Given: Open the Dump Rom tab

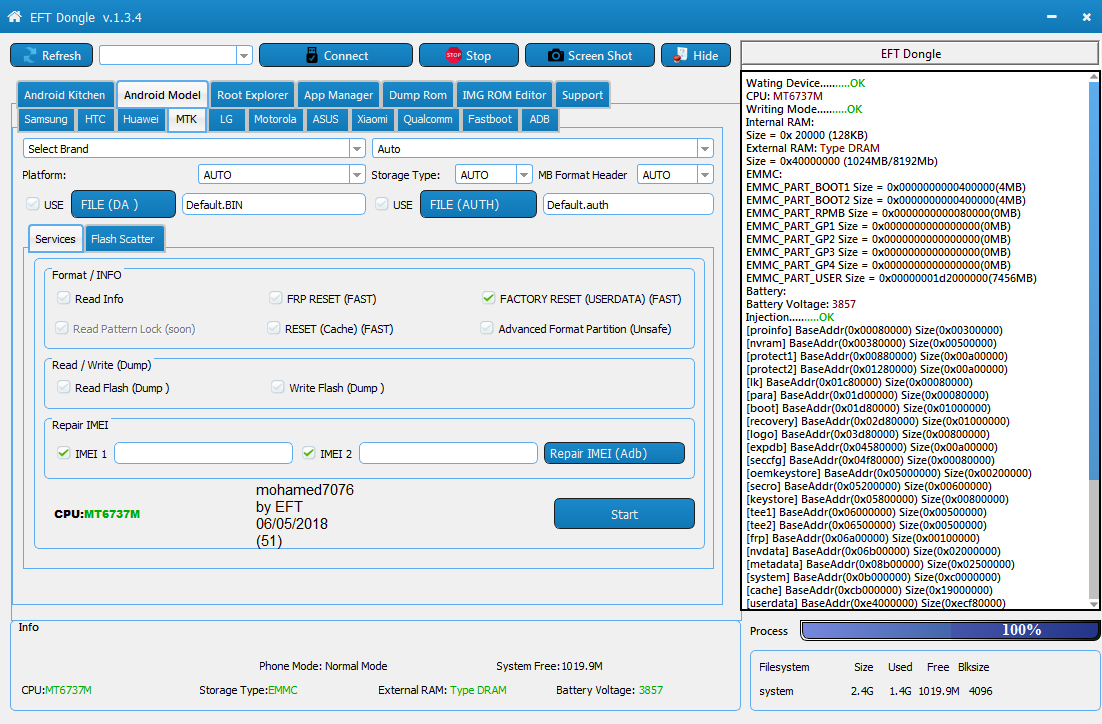Looking at the screenshot, I should 418,95.
